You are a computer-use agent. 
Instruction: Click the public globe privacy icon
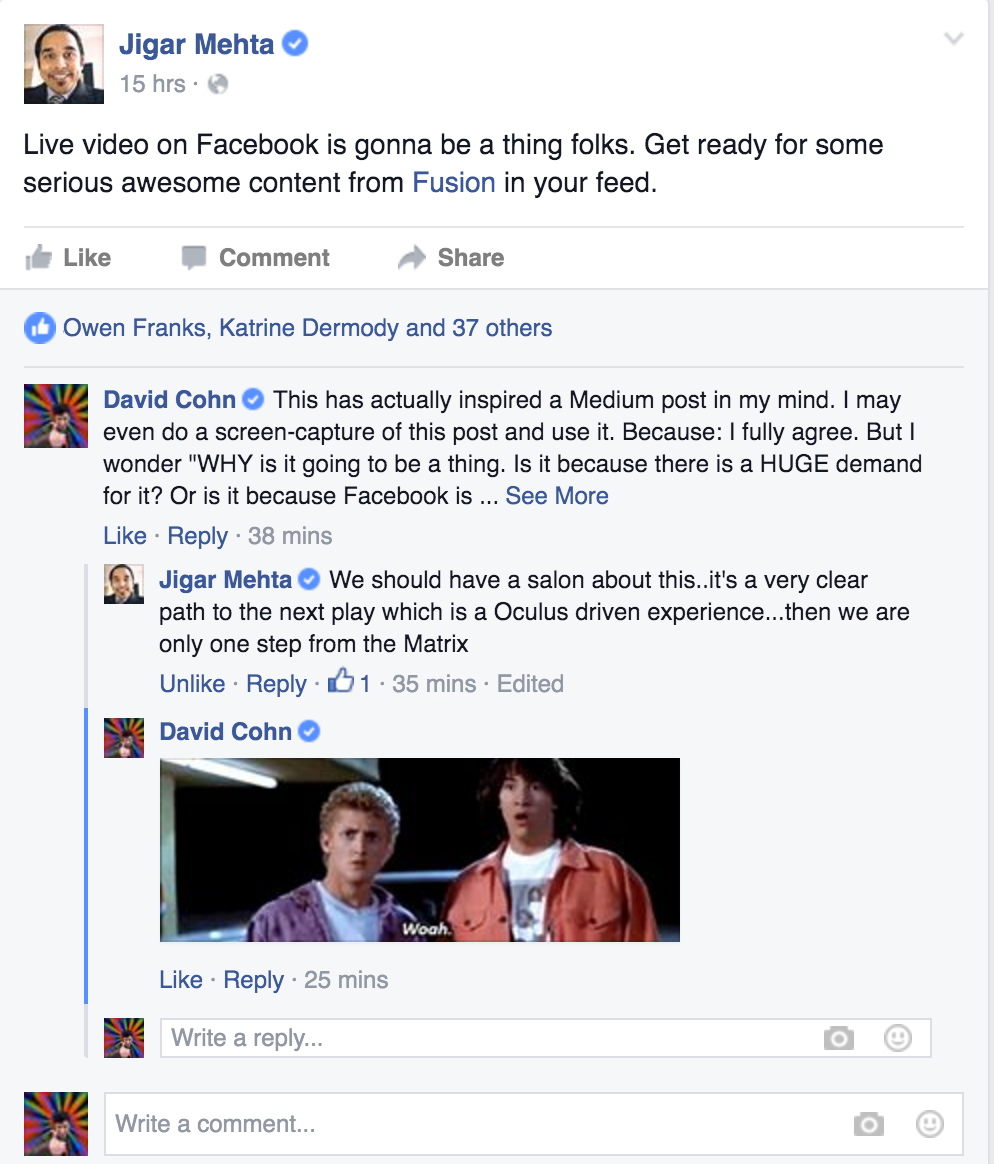tap(218, 84)
